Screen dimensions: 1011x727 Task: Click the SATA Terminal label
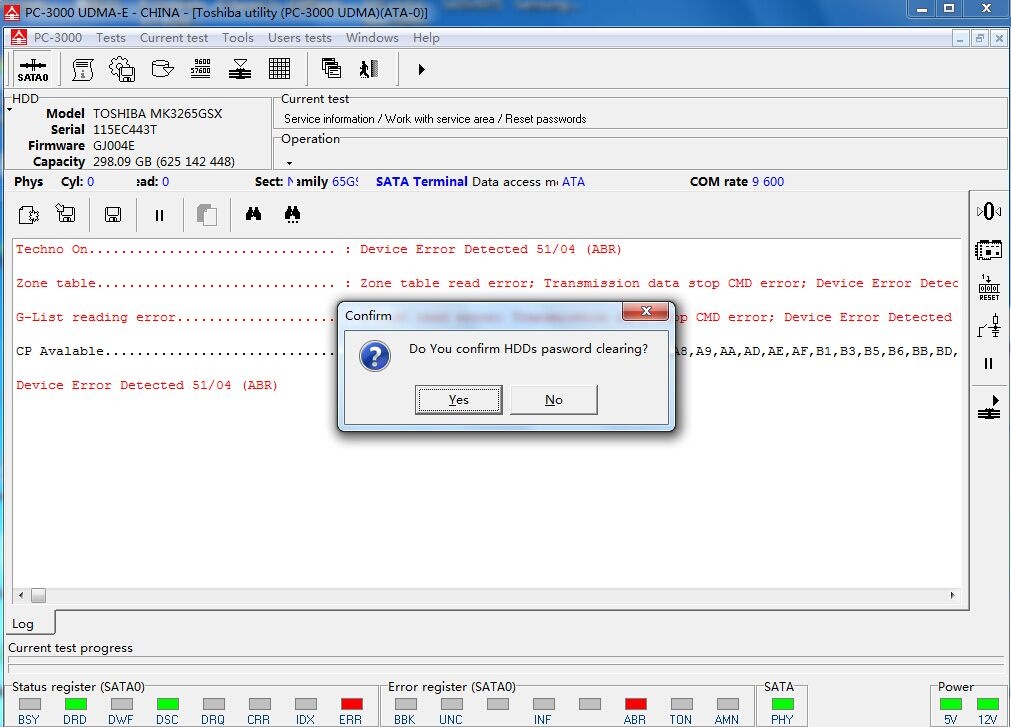pos(422,182)
